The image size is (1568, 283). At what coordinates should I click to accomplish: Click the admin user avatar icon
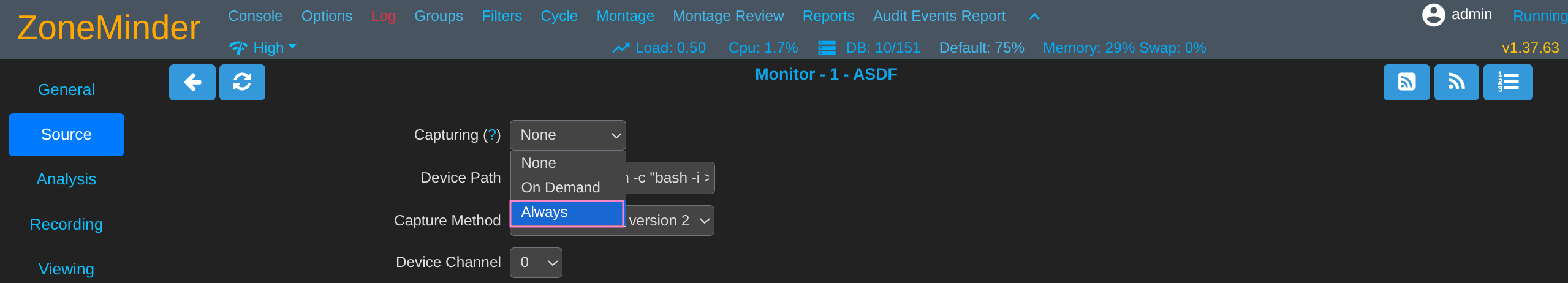tap(1433, 15)
